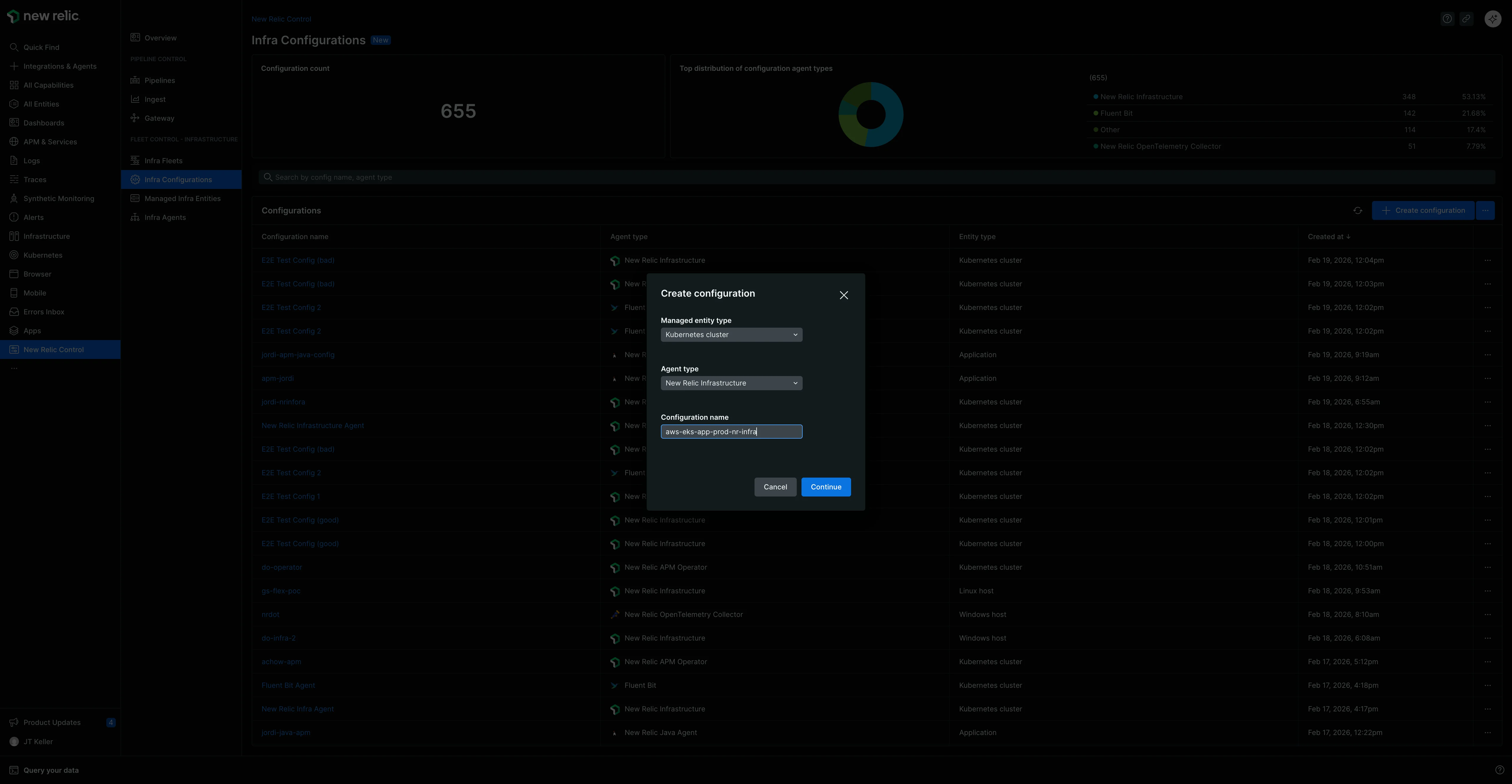
Task: Select the Errors Inbox sidebar icon
Action: point(14,312)
